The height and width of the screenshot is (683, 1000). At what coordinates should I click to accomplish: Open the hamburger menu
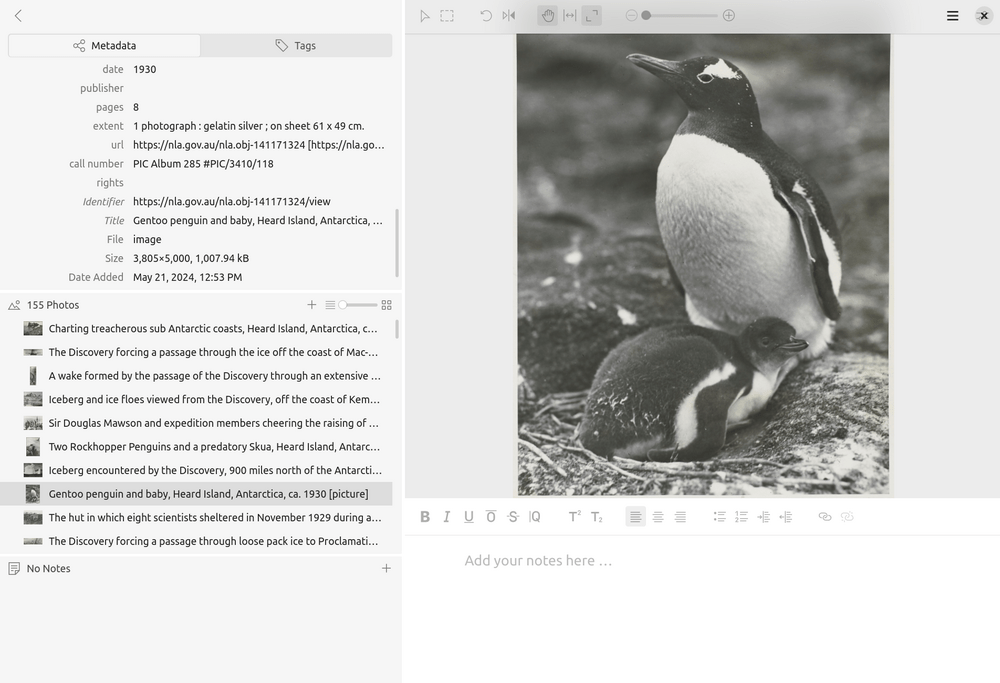click(x=952, y=16)
